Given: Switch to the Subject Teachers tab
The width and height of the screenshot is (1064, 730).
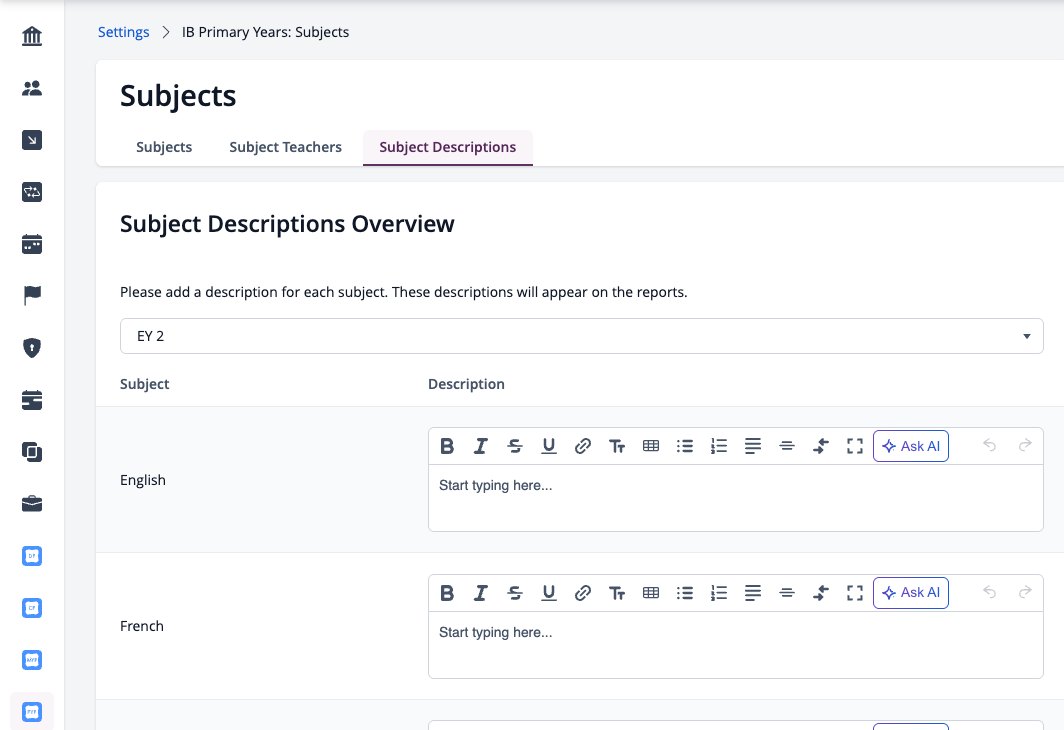Looking at the screenshot, I should (x=286, y=147).
